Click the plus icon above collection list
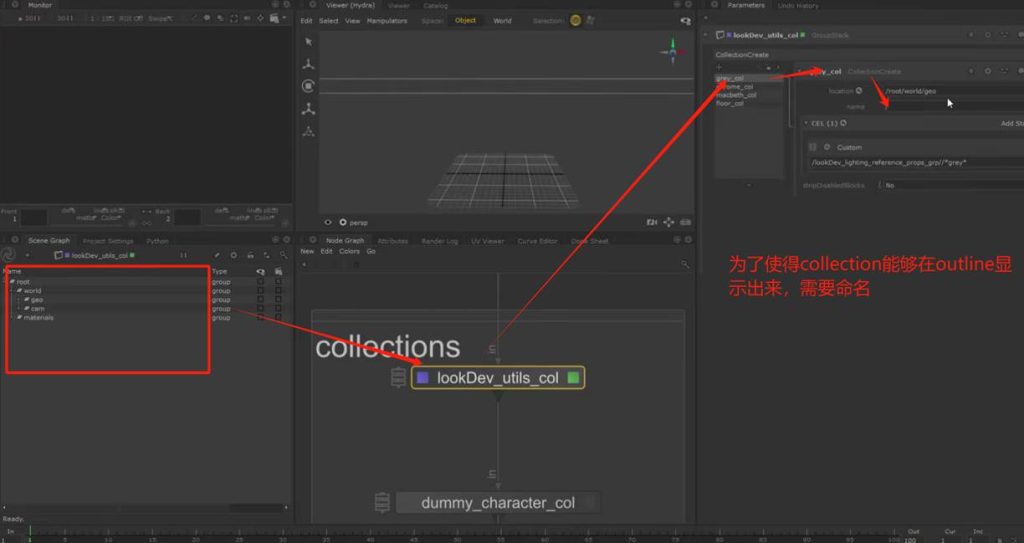 pos(719,67)
